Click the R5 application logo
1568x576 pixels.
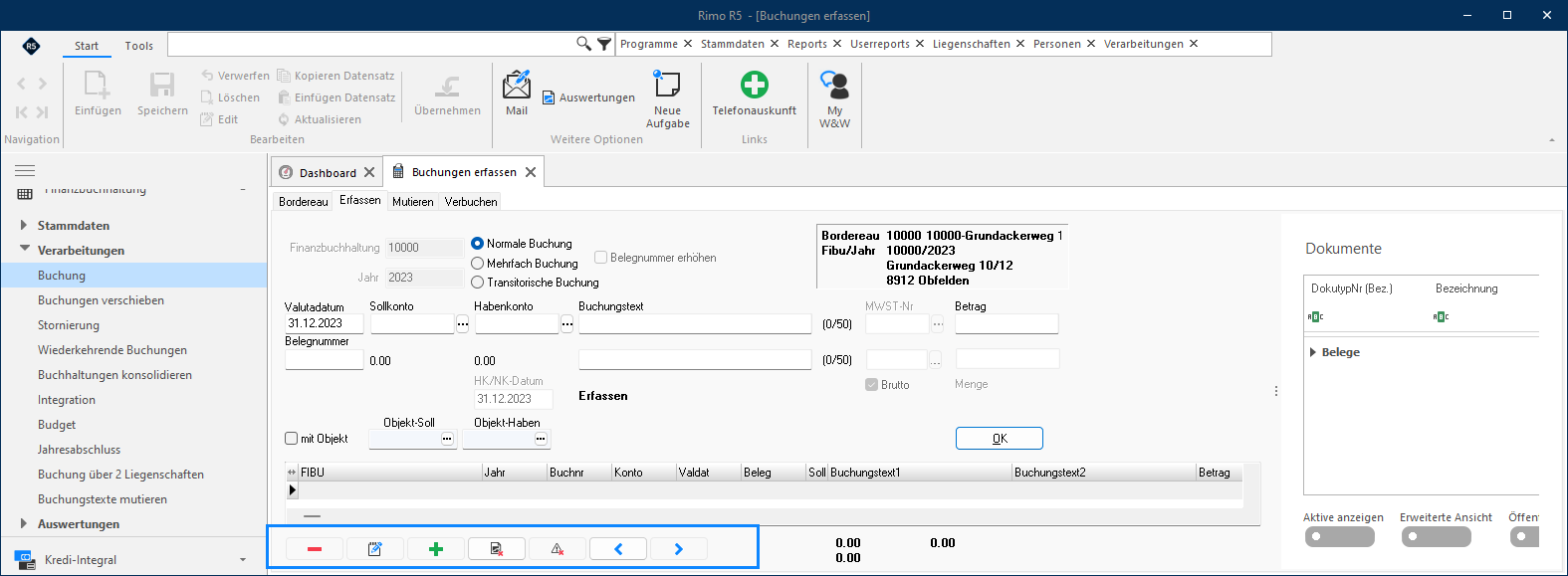(x=32, y=46)
